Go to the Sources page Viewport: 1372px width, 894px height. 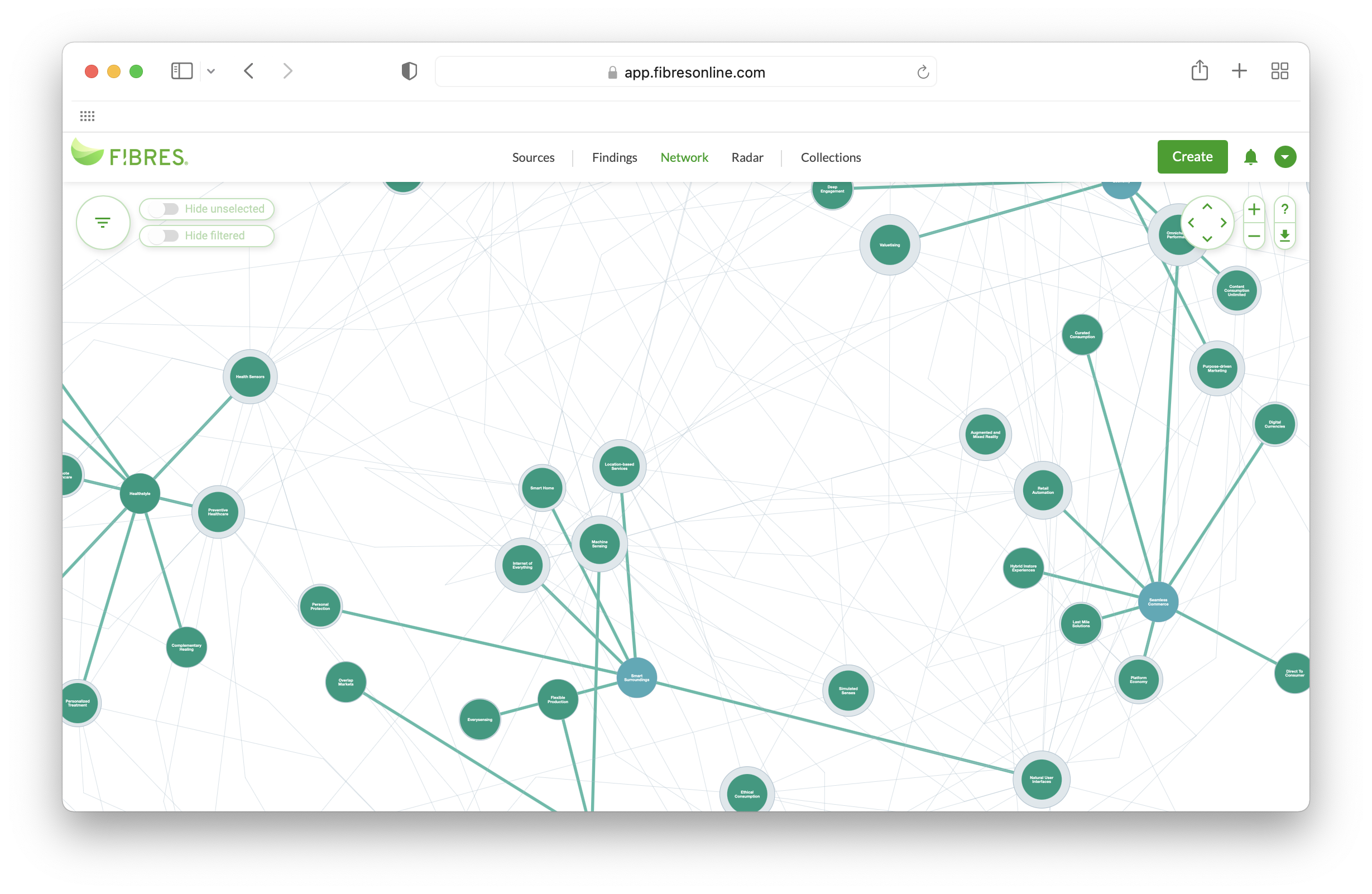click(x=533, y=157)
